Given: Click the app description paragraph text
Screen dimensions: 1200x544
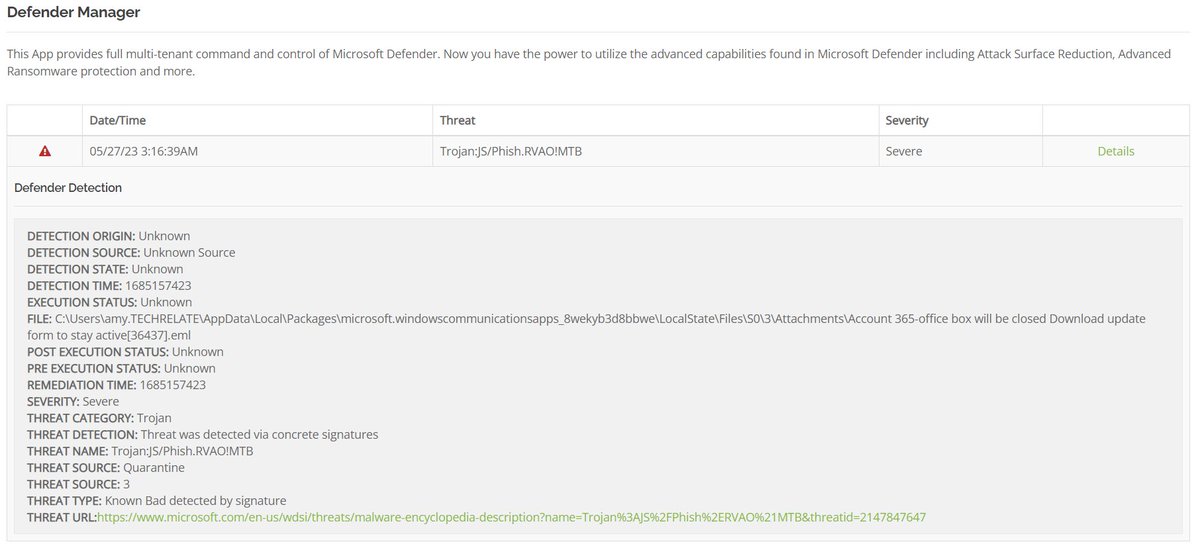Looking at the screenshot, I should (x=589, y=62).
